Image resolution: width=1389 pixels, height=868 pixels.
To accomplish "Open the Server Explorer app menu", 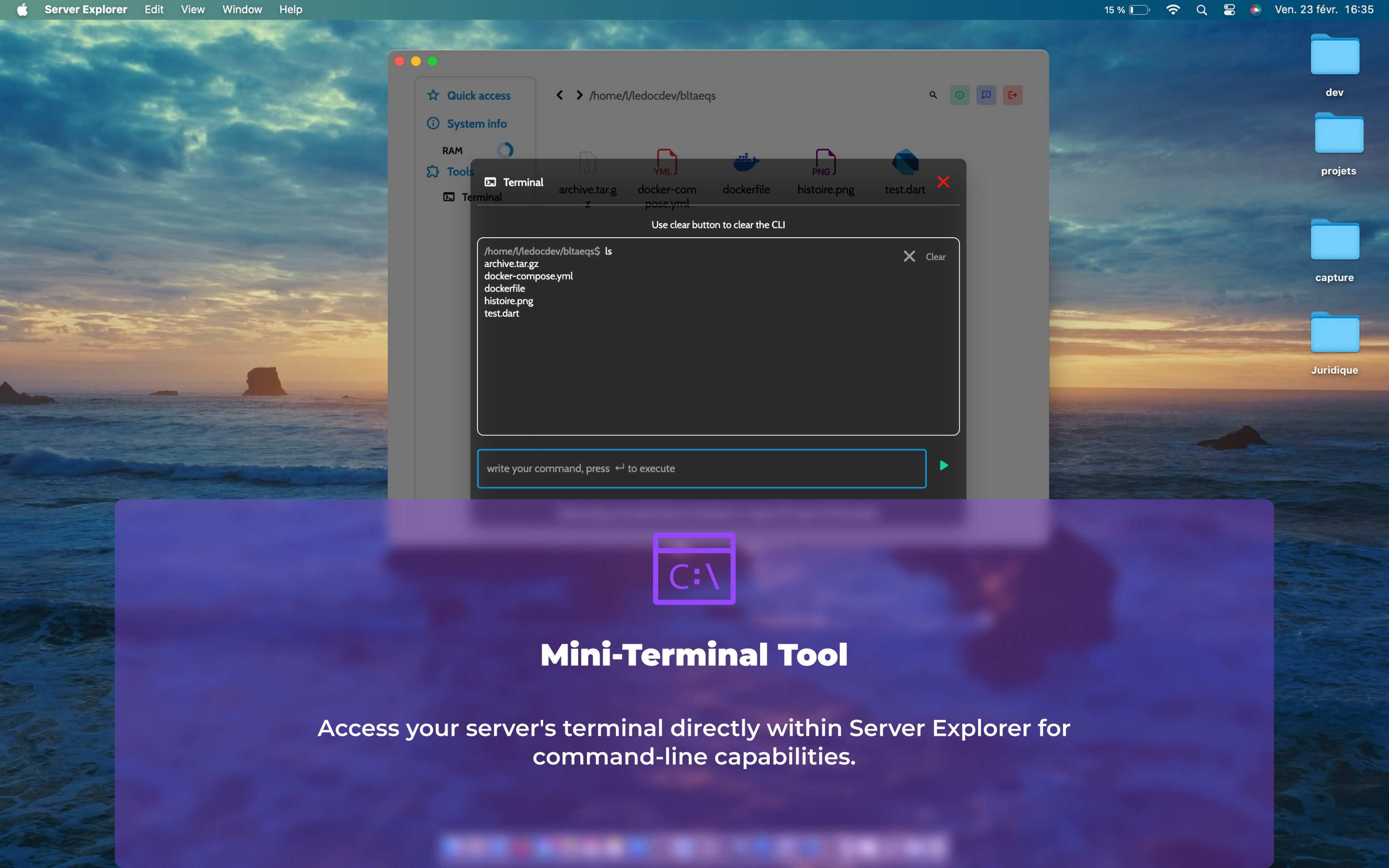I will [86, 10].
